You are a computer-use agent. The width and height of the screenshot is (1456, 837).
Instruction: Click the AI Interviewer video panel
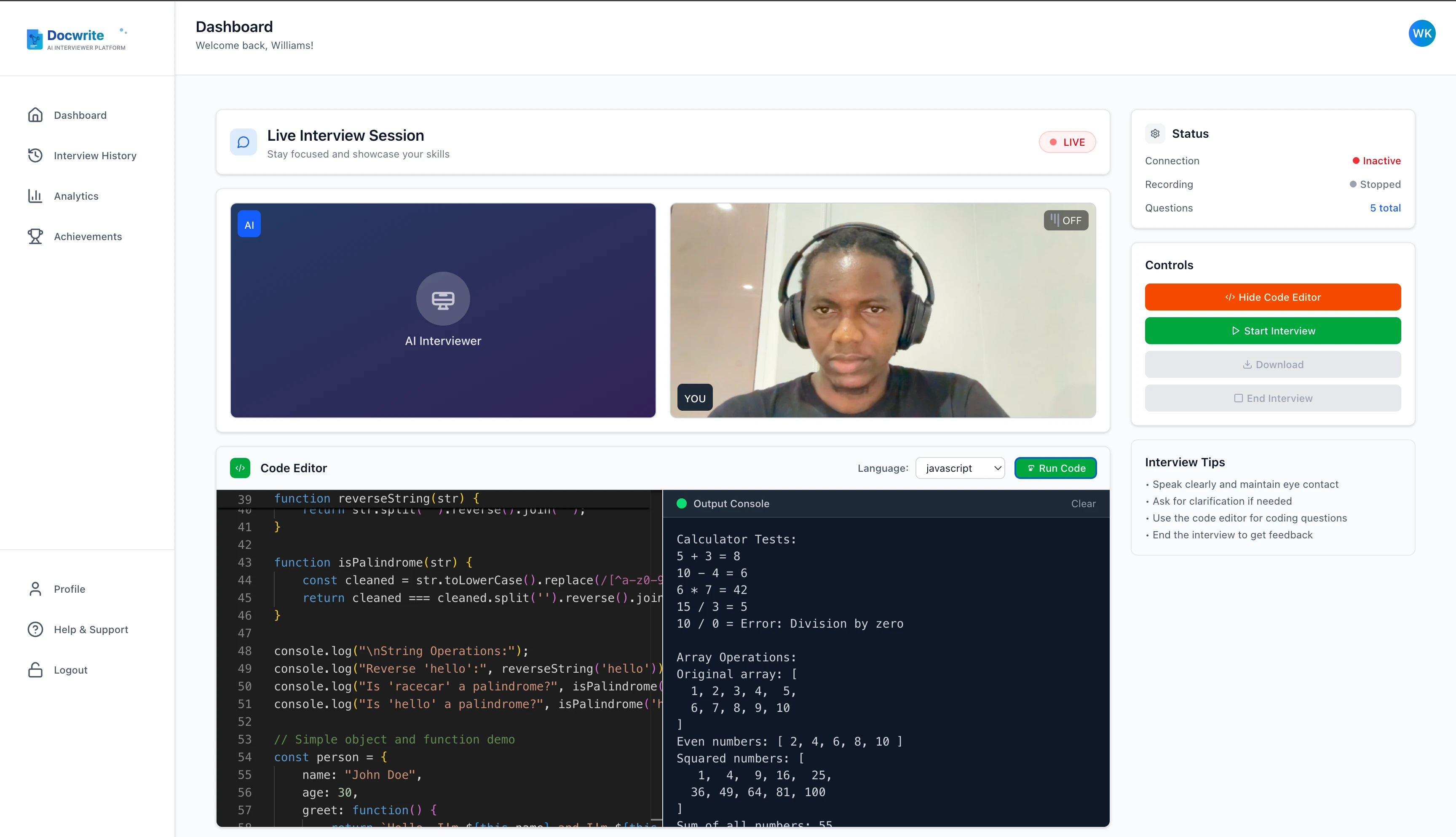(443, 310)
